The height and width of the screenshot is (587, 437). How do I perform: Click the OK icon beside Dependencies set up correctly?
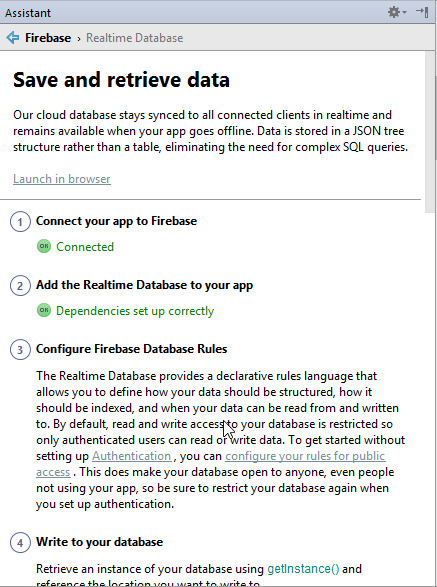pyautogui.click(x=44, y=310)
